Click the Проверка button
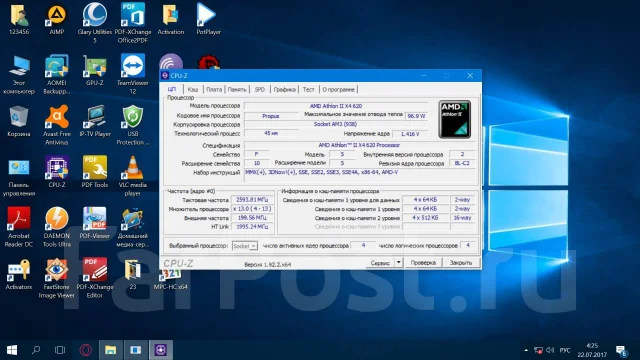This screenshot has width=640, height=360. tap(423, 263)
